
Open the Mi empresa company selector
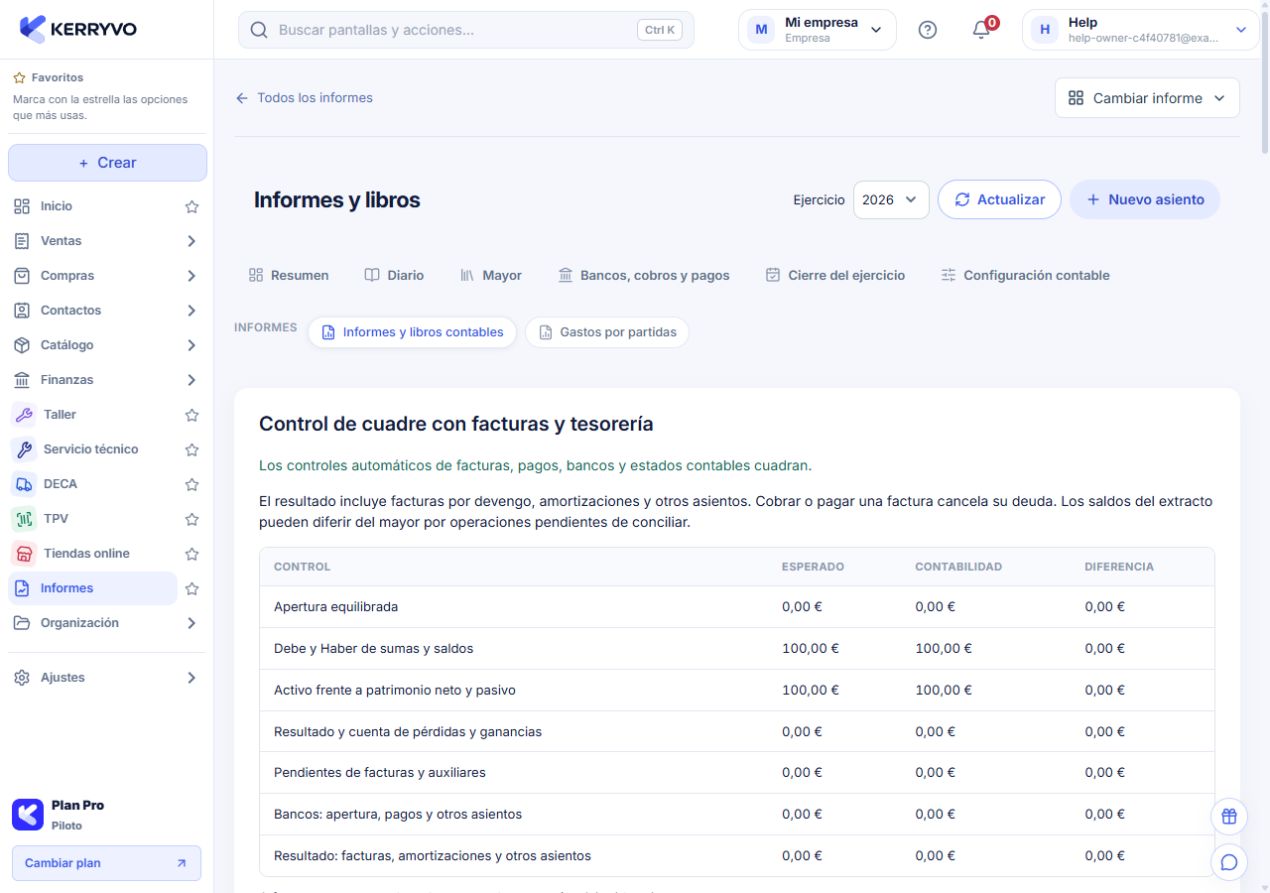pyautogui.click(x=817, y=30)
